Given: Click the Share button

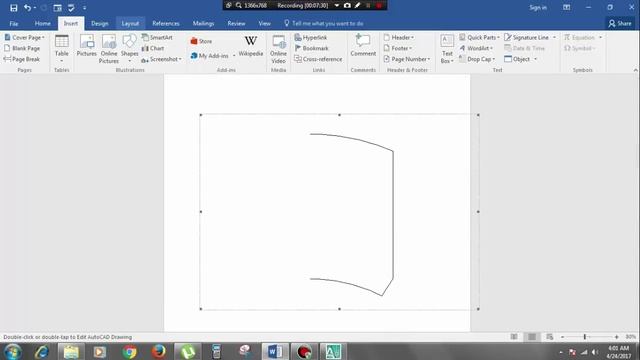Looking at the screenshot, I should click(x=620, y=24).
